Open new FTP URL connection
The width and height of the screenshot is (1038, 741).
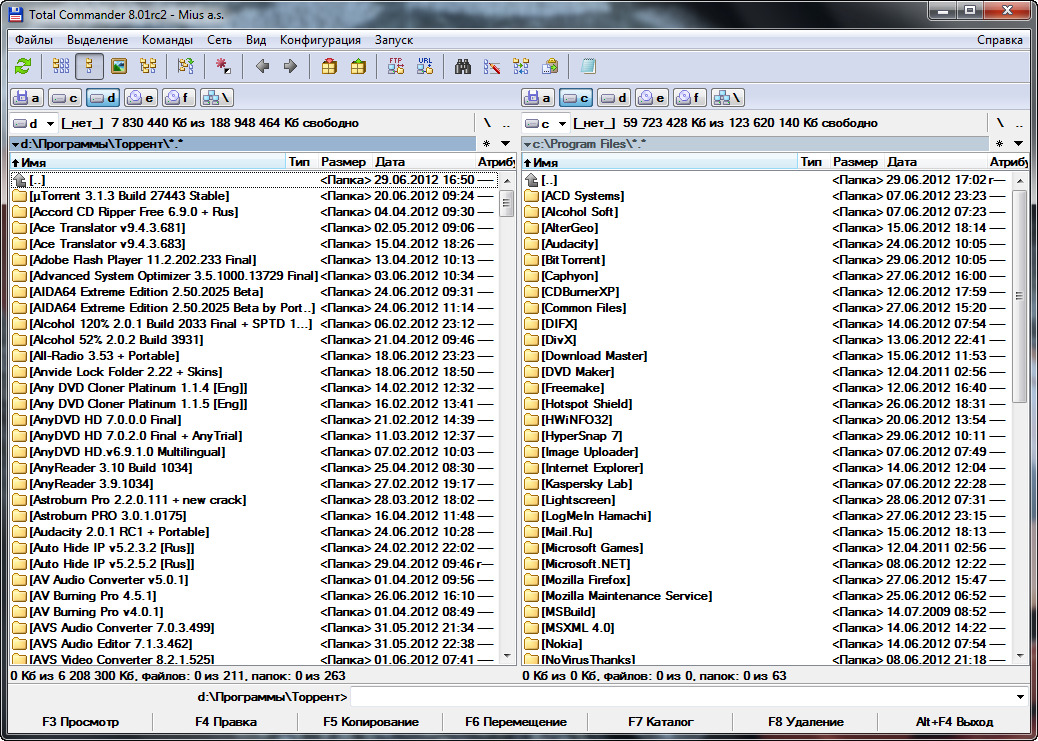coord(425,66)
